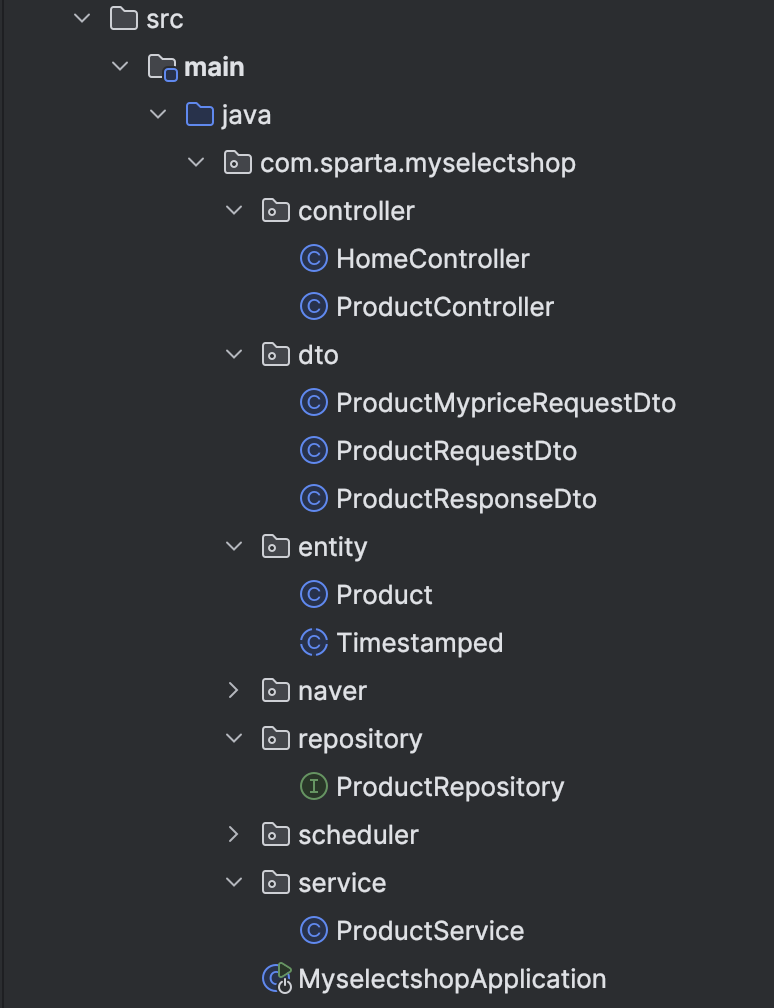Click the ProductService class icon

pyautogui.click(x=314, y=931)
